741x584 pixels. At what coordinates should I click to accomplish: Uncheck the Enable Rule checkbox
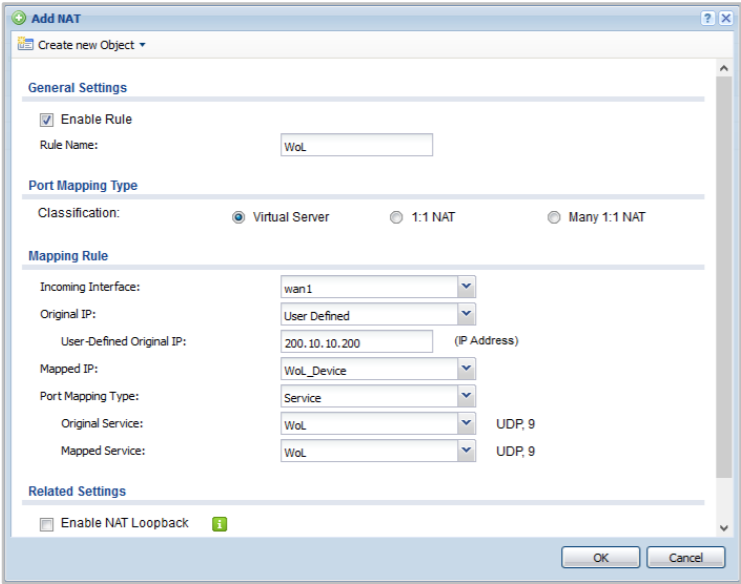coord(46,120)
